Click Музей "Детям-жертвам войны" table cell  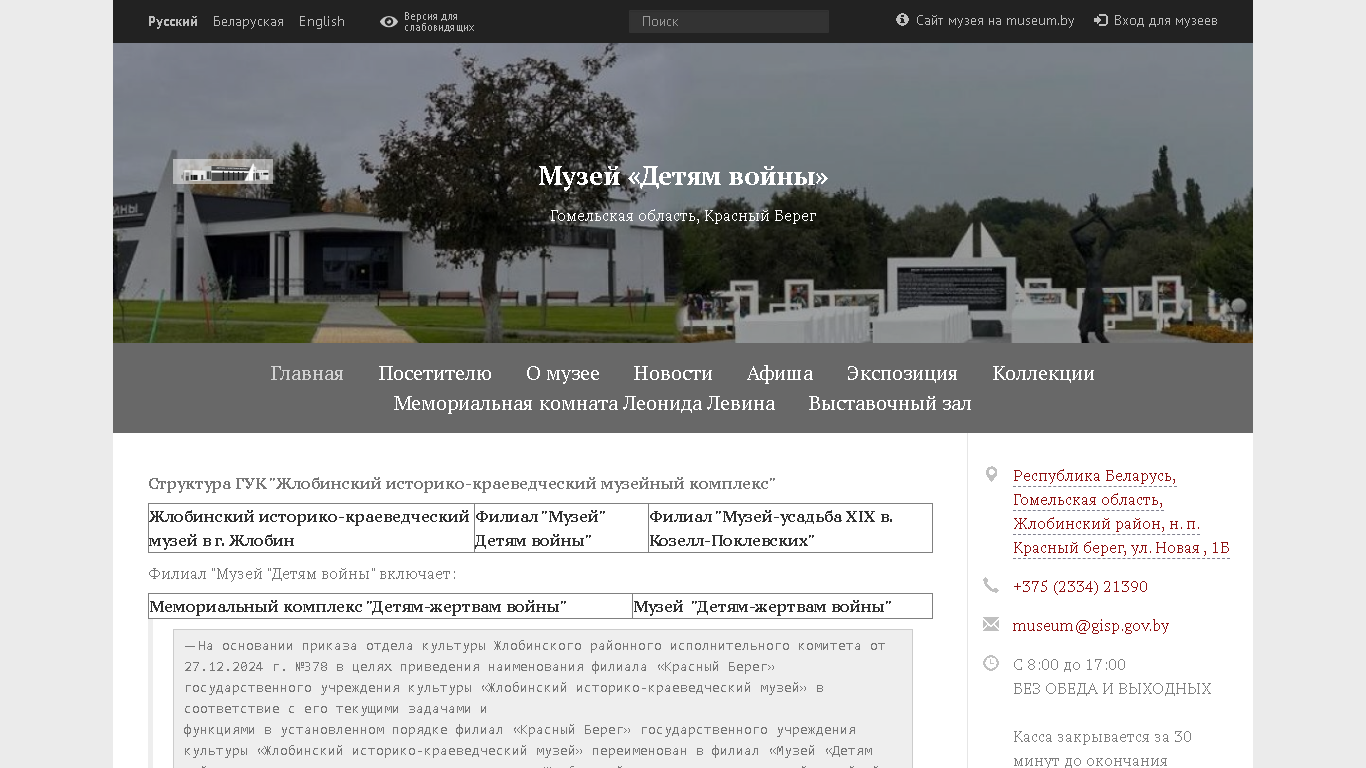coord(782,606)
